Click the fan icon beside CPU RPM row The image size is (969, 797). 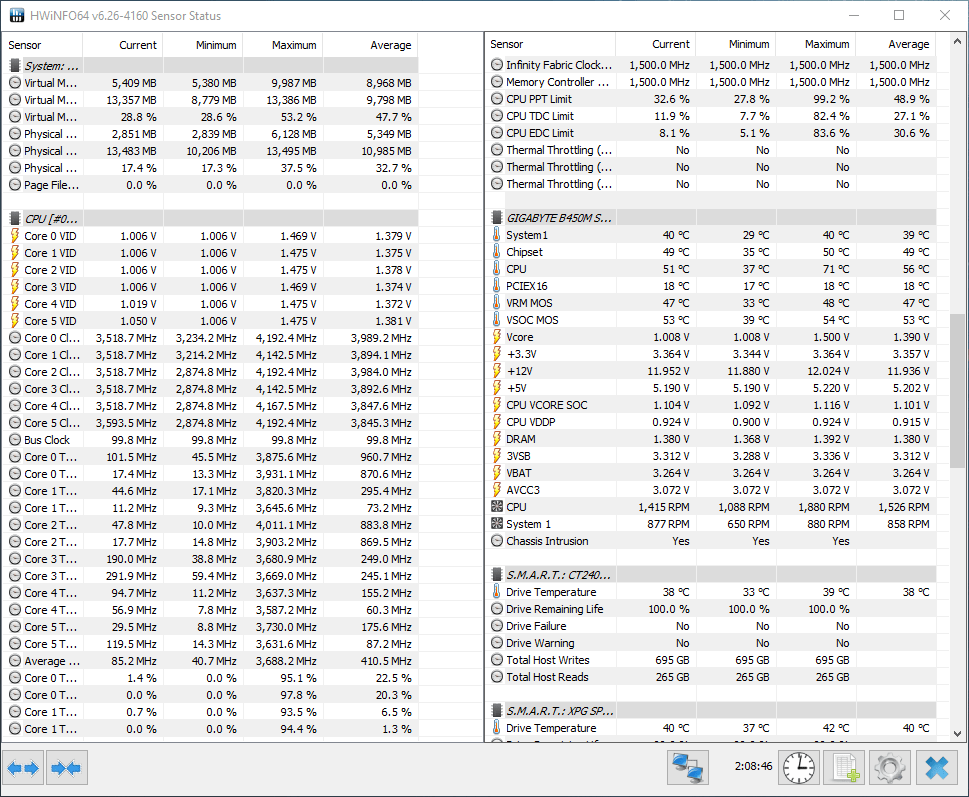pyautogui.click(x=497, y=507)
